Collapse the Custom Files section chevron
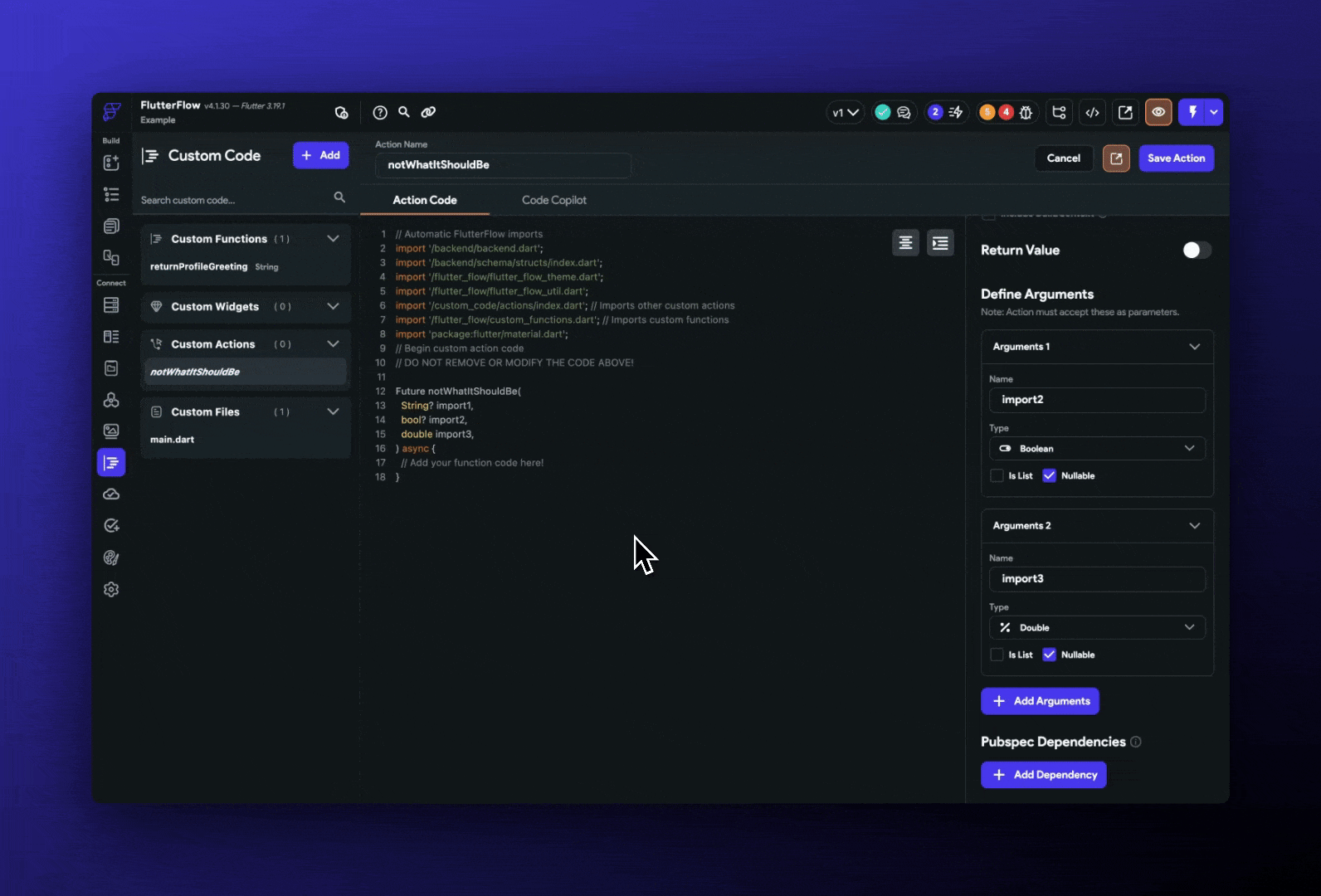The width and height of the screenshot is (1321, 896). coord(333,411)
